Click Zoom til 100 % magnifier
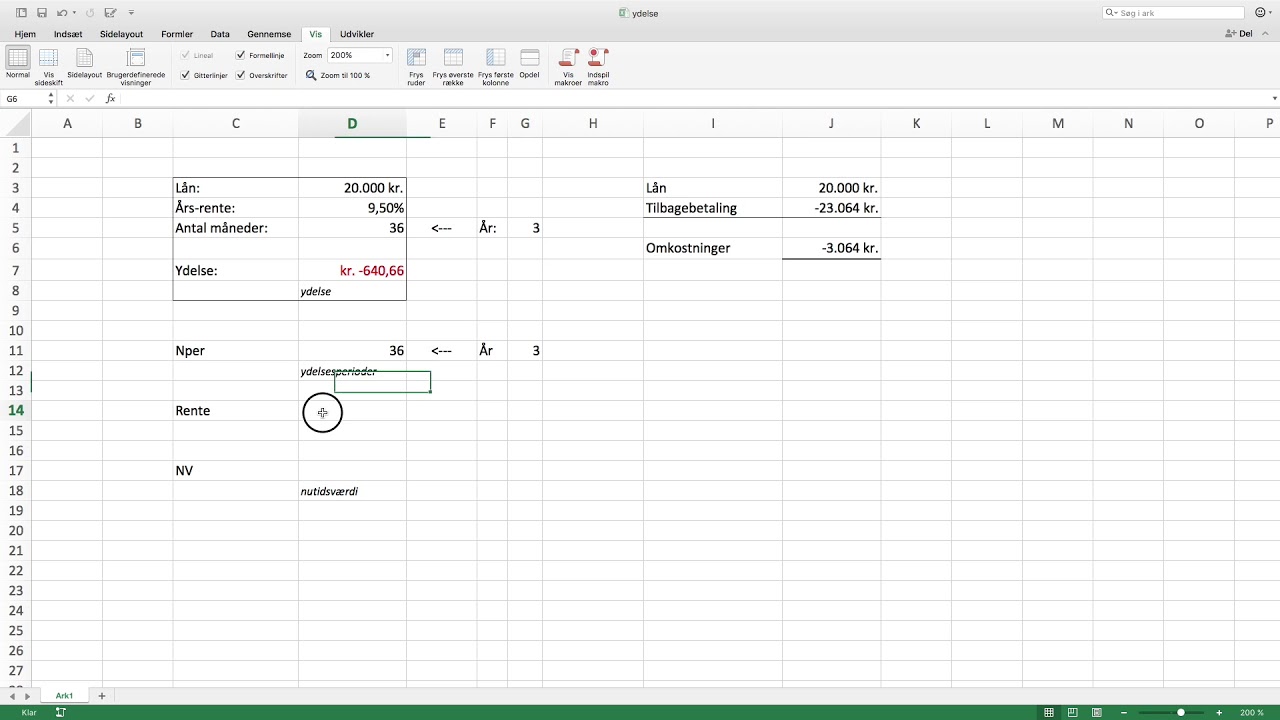 tap(311, 75)
